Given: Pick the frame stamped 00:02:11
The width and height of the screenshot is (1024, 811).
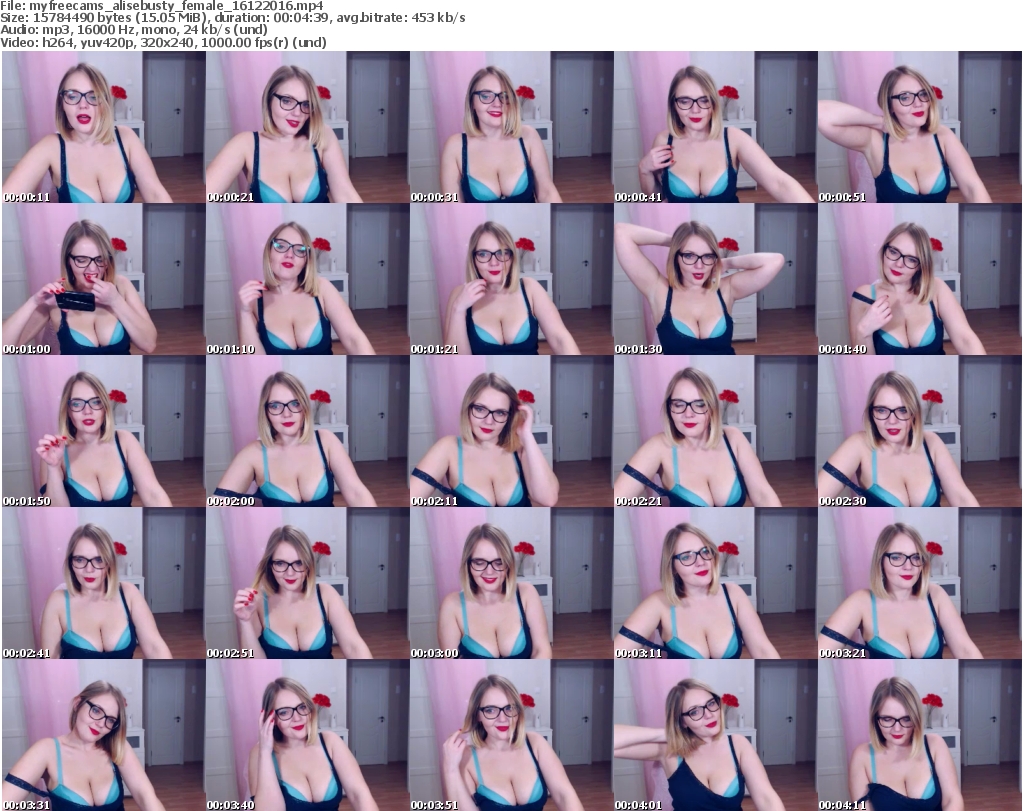Looking at the screenshot, I should click(511, 432).
